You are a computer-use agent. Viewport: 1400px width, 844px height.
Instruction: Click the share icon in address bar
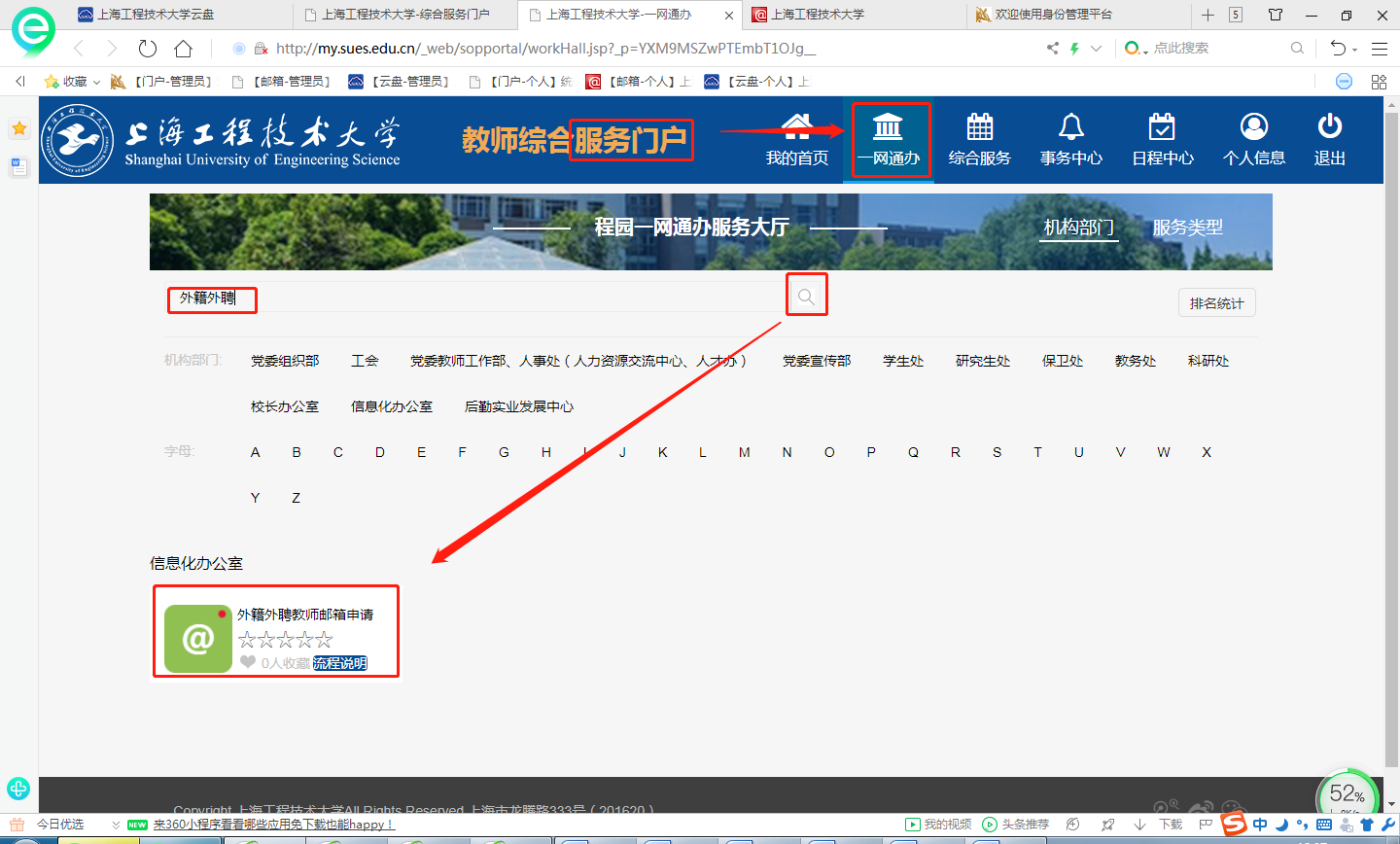coord(1052,49)
